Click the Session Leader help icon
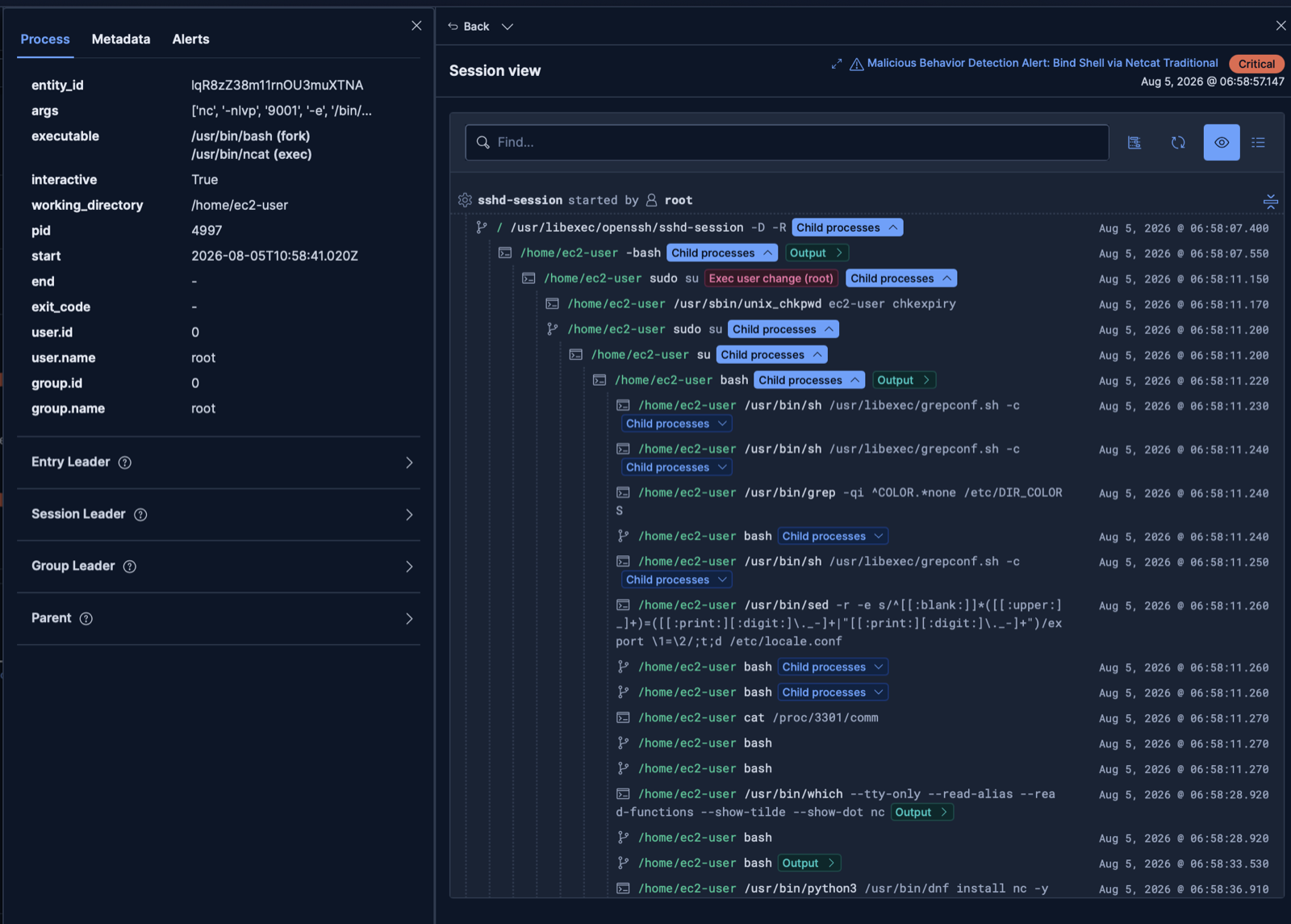1291x924 pixels. 140,515
